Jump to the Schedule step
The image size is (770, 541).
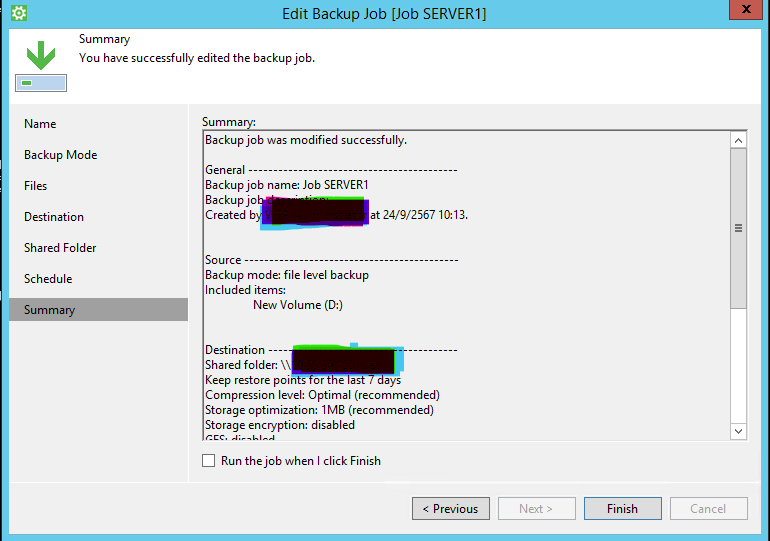click(48, 279)
